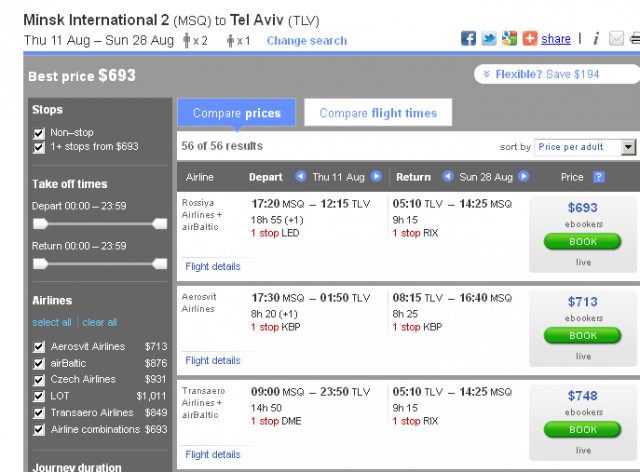Click the Change search link
This screenshot has width=640, height=472.
coord(306,41)
